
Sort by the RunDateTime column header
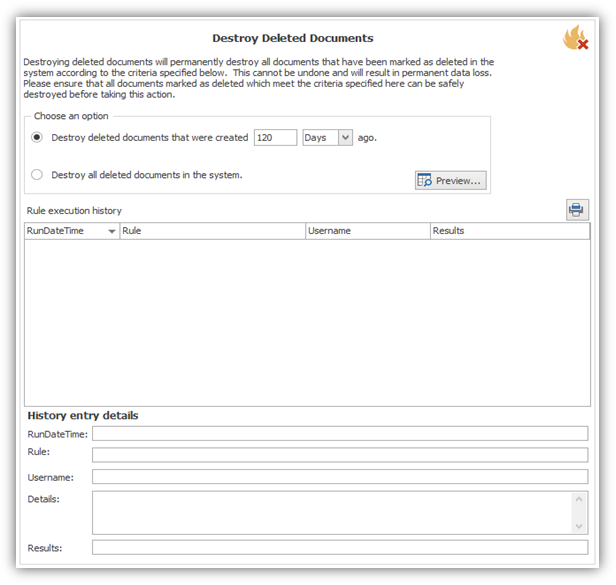point(72,231)
